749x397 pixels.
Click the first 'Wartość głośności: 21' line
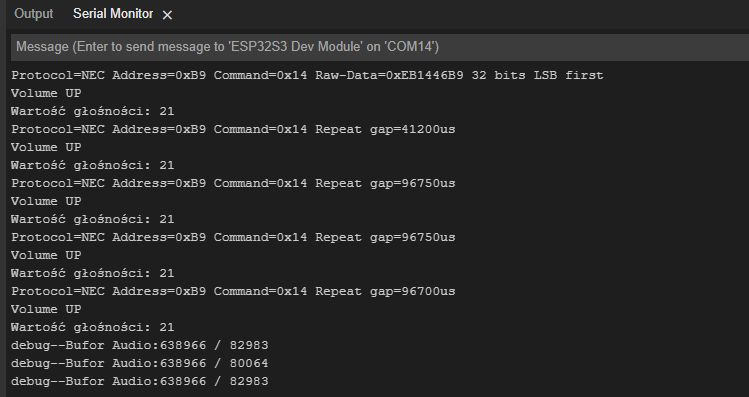pos(93,111)
